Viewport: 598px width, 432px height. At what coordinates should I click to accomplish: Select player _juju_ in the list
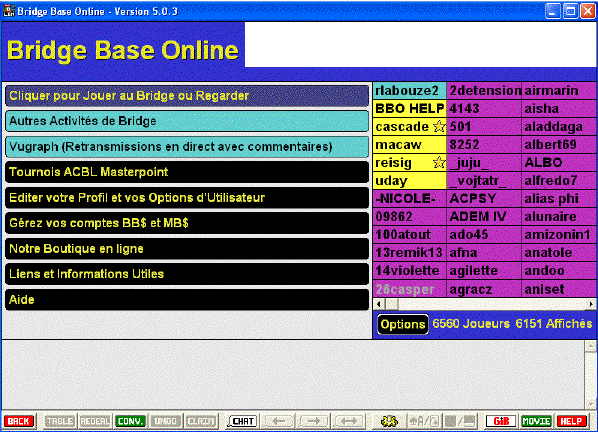pos(484,162)
